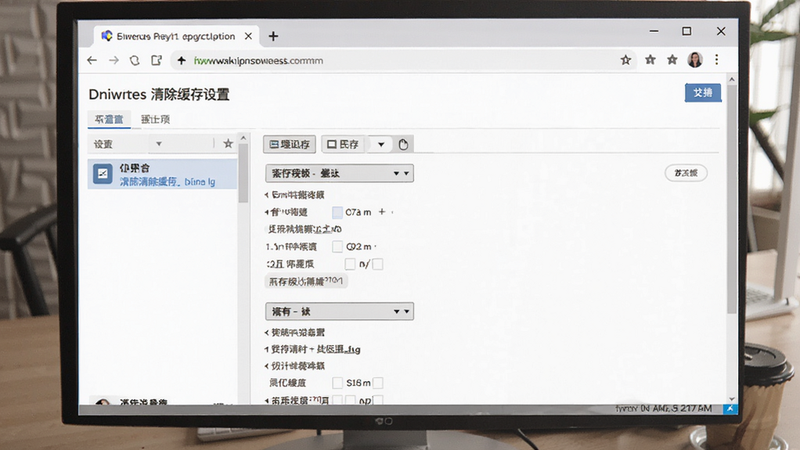Image resolution: width=800 pixels, height=450 pixels.
Task: Click the address bar URL text
Action: click(x=258, y=61)
